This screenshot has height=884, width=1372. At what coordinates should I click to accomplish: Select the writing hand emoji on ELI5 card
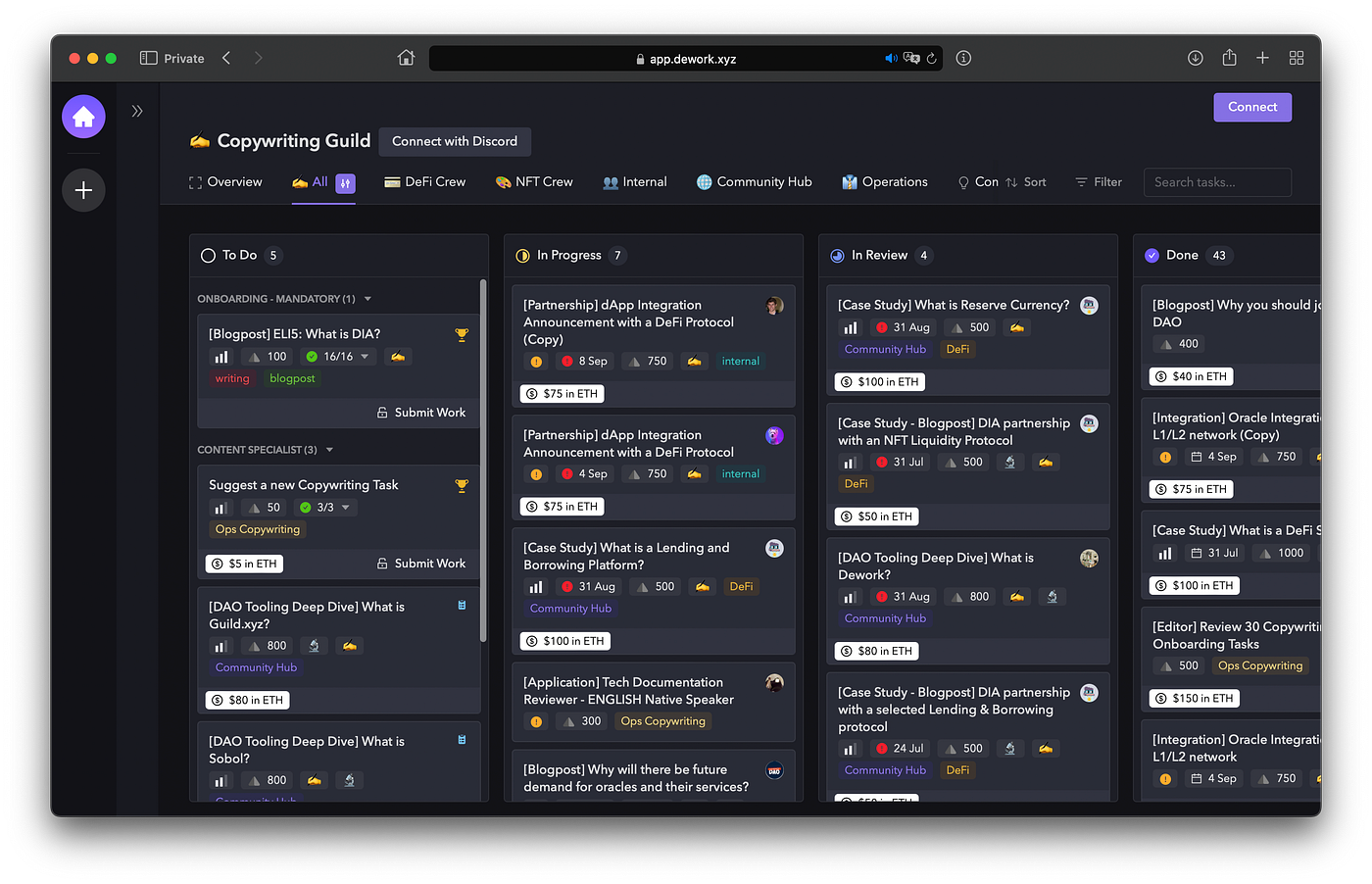(x=398, y=357)
